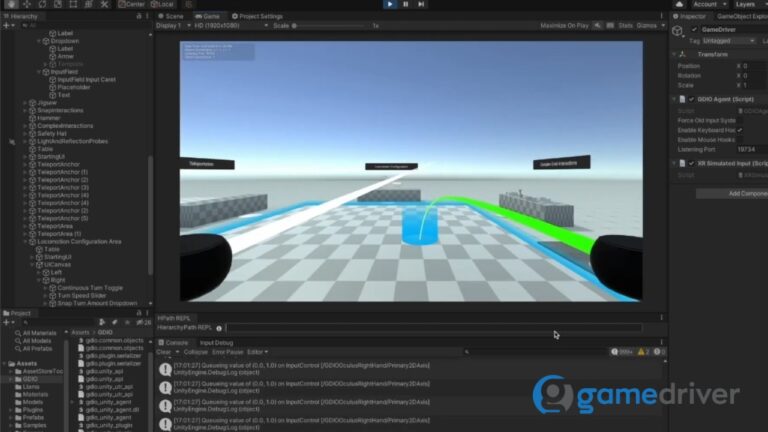Toggle Stats overlay in Game view
The image size is (768, 432).
625,25
